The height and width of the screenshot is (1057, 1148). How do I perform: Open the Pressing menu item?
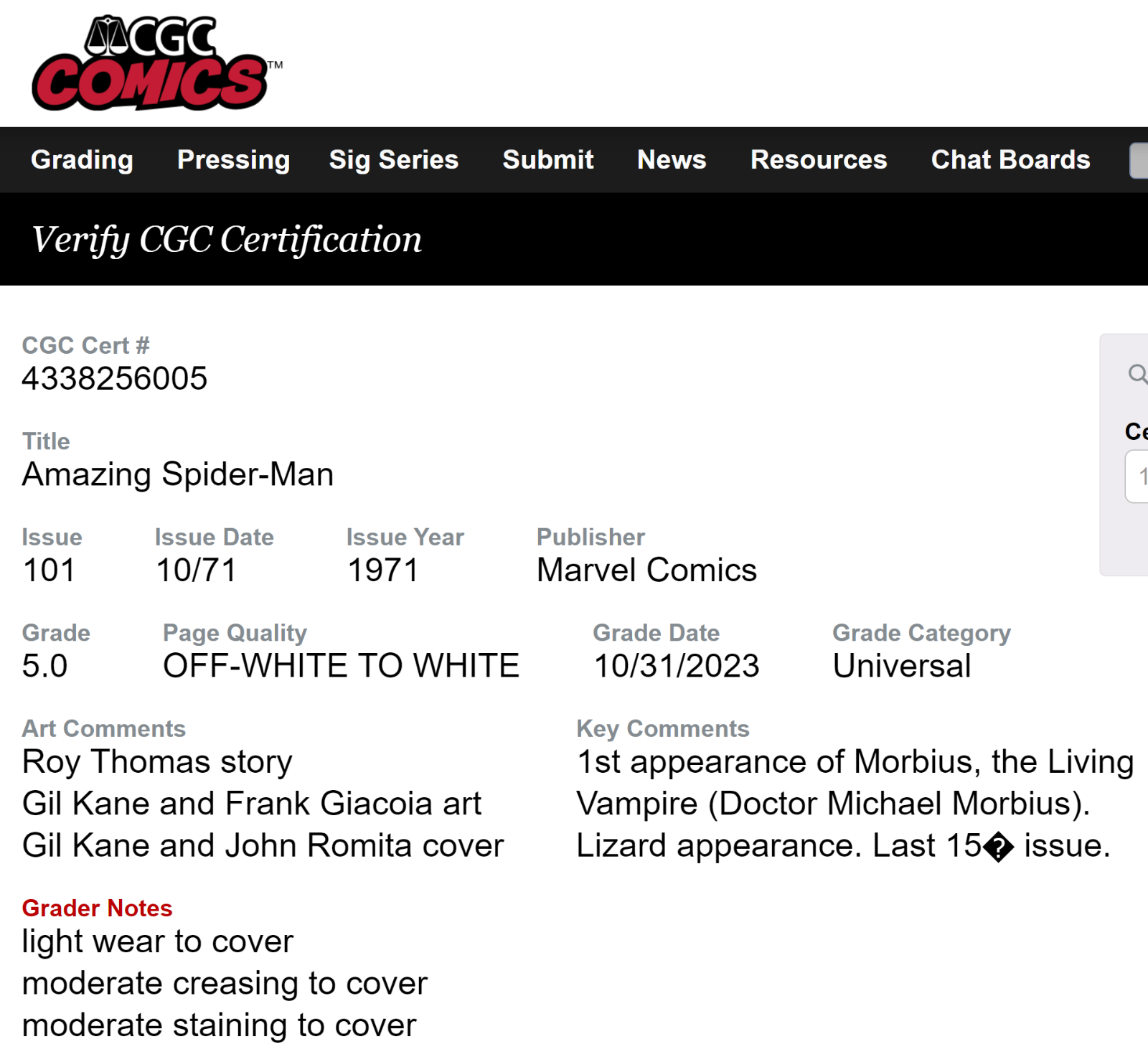pyautogui.click(x=233, y=159)
